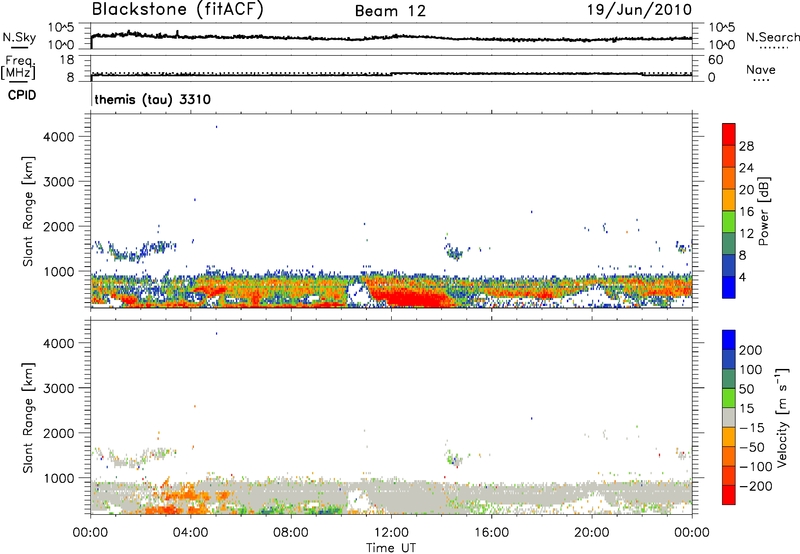
Task: Click the '16:00' time axis label
Action: 491,533
